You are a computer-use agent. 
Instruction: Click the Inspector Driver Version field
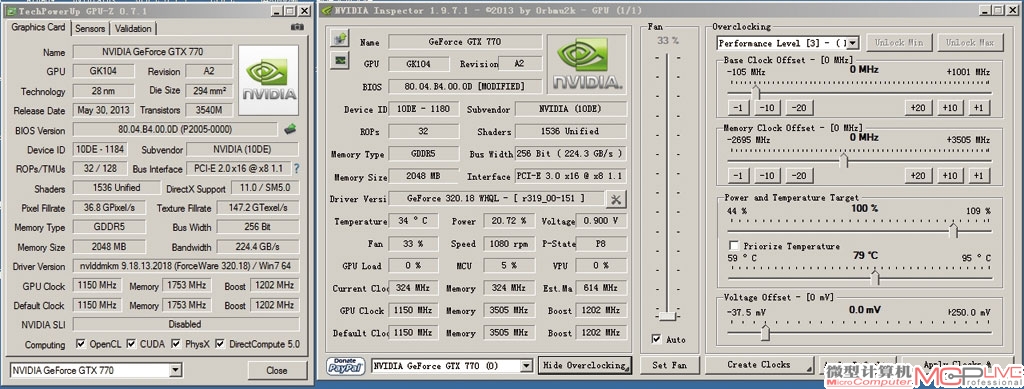click(495, 198)
